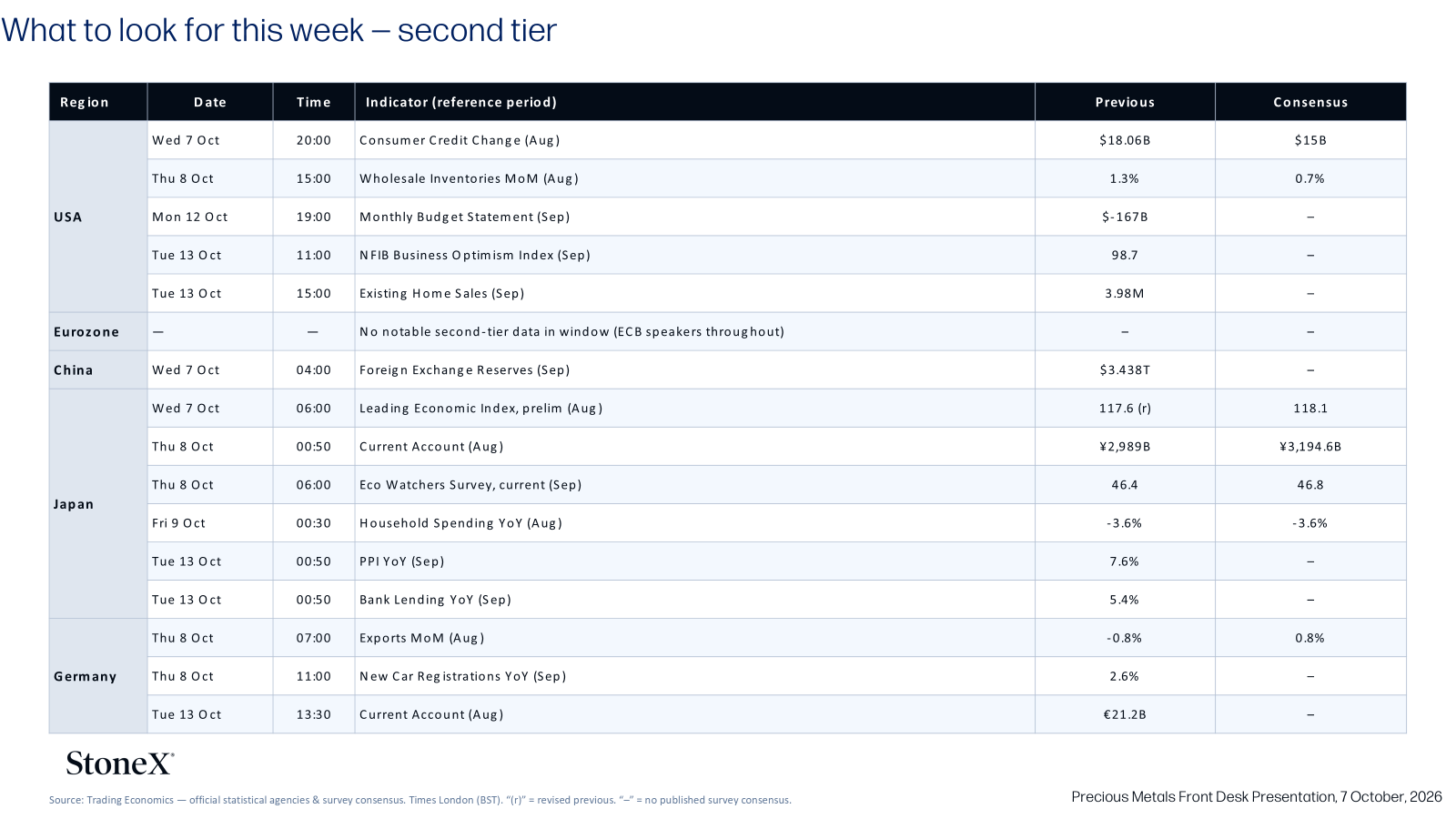Select the '$15B' consensus value
This screenshot has height=819, width=1456.
pos(1310,140)
